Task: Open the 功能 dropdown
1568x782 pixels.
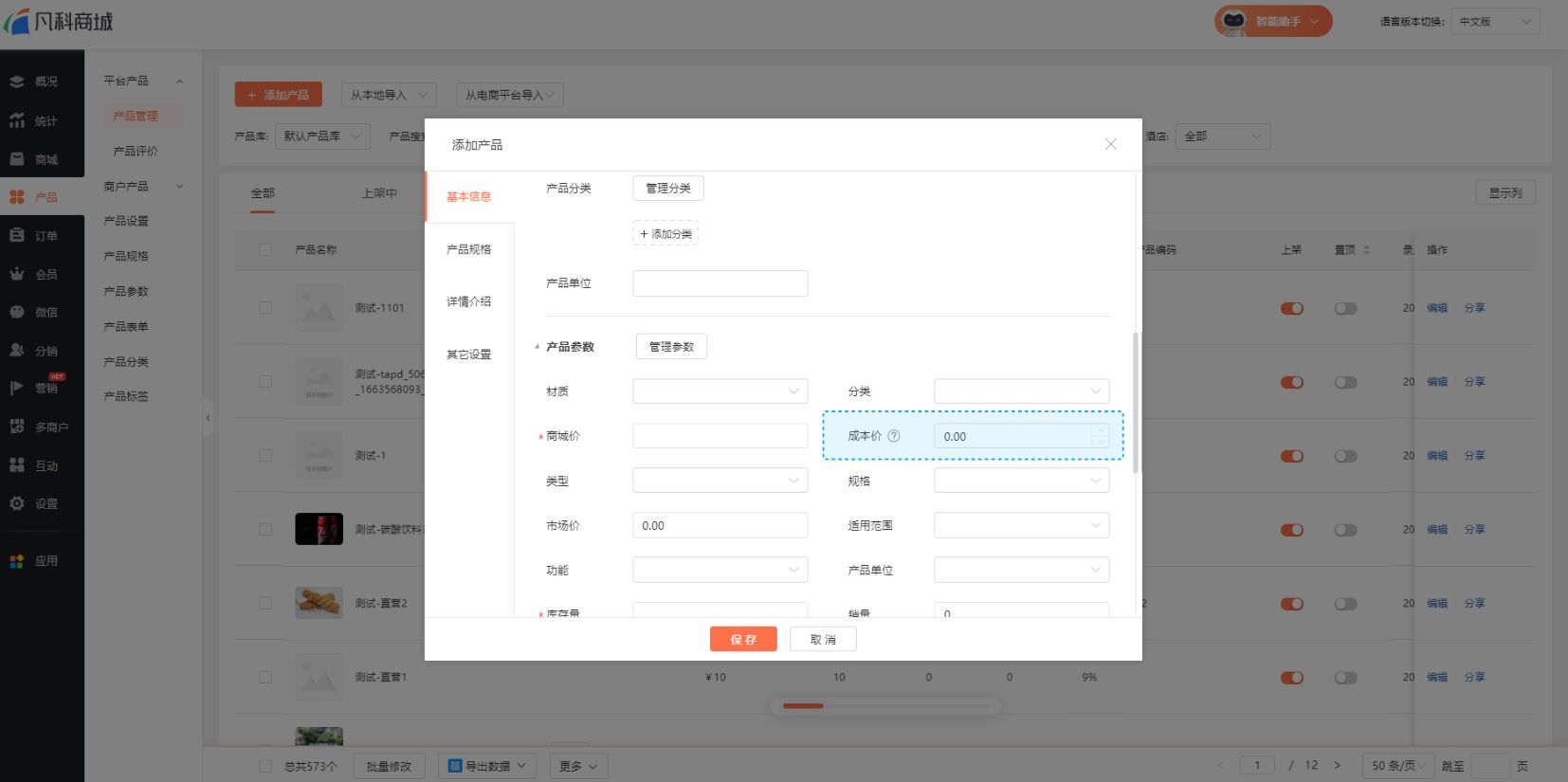Action: (x=720, y=570)
